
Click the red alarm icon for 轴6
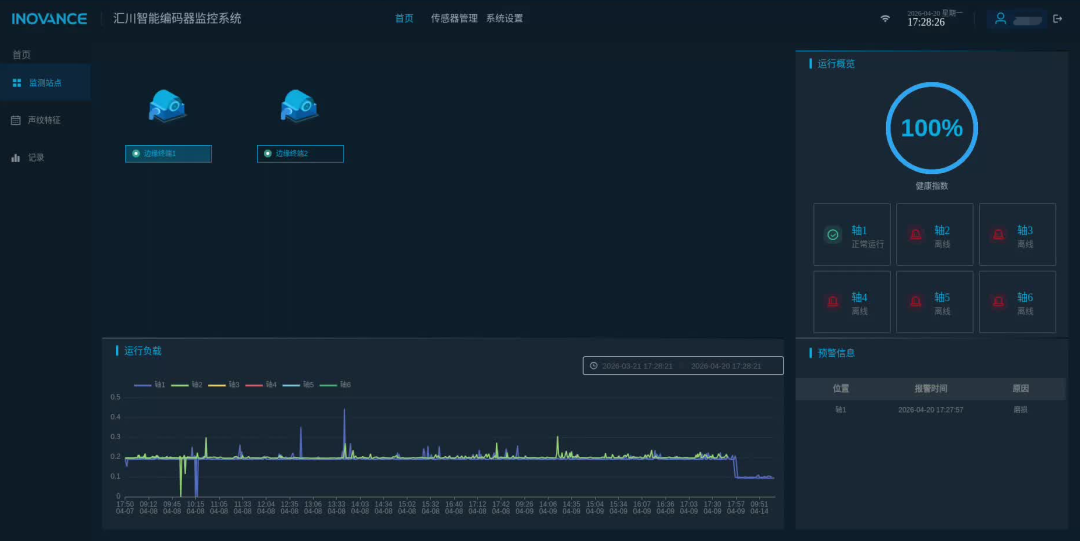(998, 301)
